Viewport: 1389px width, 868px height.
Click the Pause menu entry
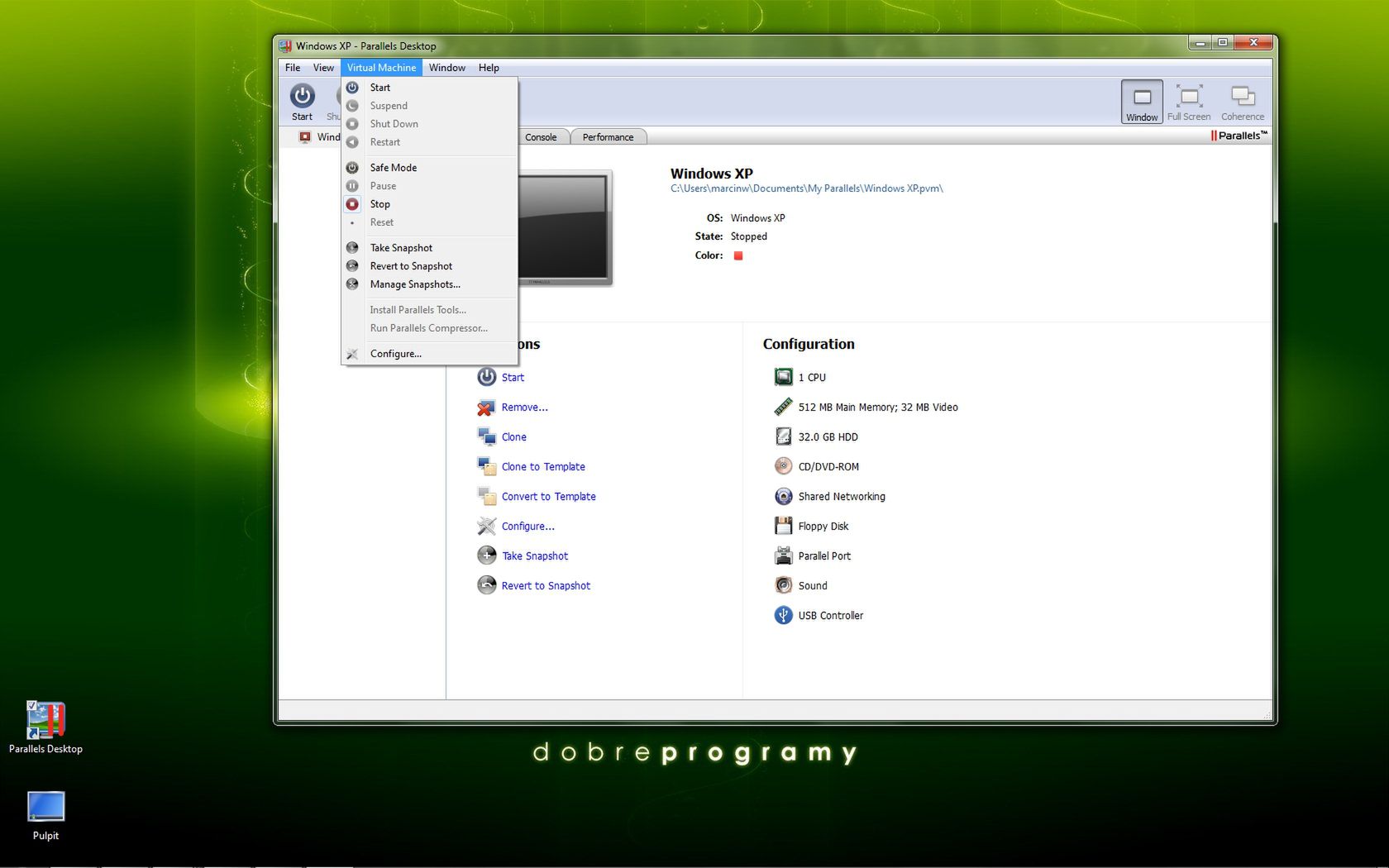[x=429, y=186]
